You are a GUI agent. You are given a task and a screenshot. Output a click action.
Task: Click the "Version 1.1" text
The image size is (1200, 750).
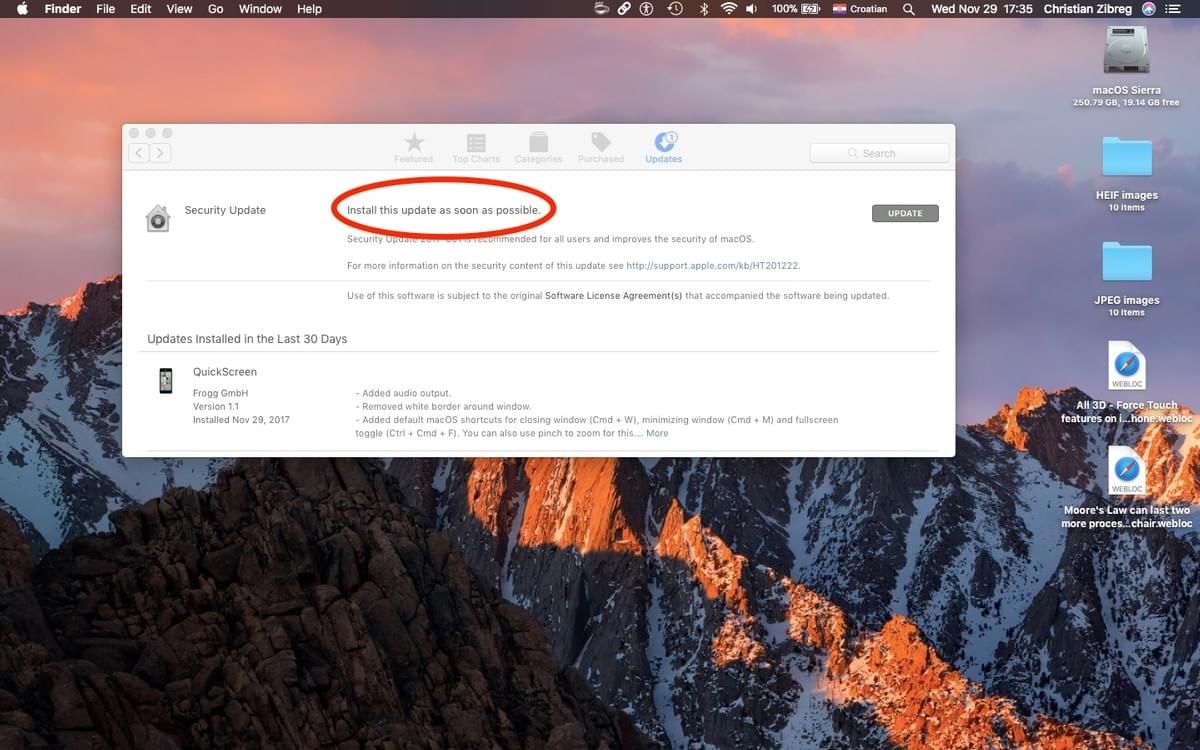pos(216,407)
